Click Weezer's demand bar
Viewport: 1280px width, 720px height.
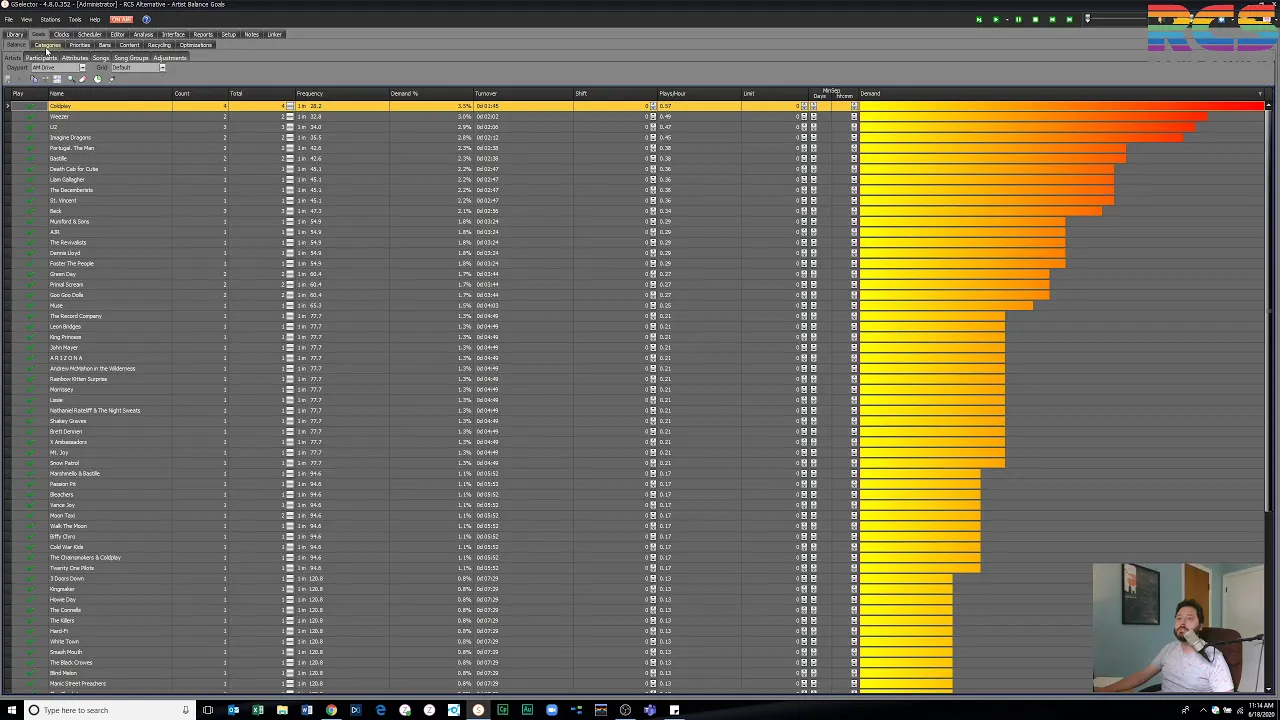click(x=1033, y=117)
